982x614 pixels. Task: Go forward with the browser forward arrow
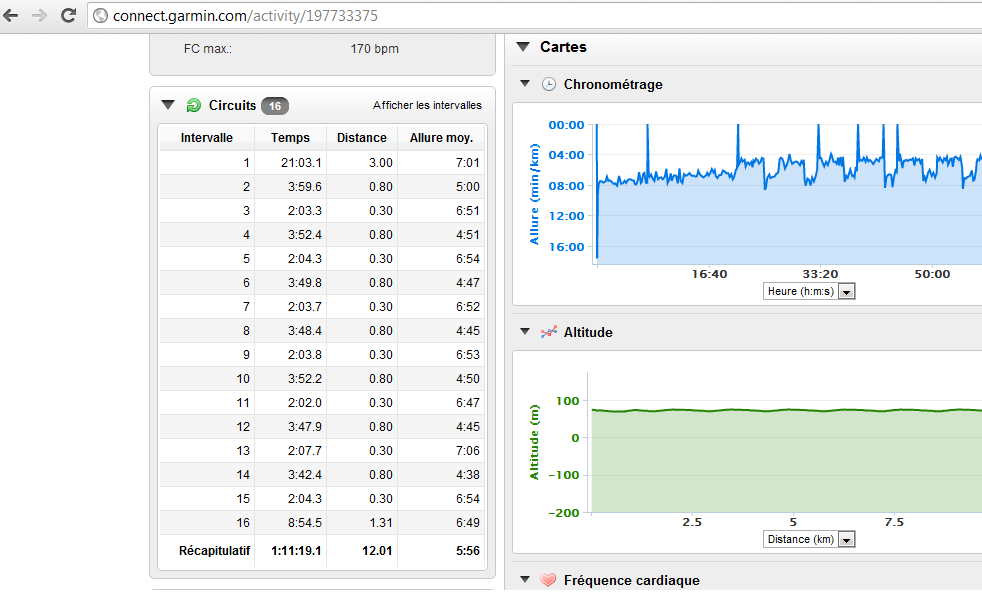pyautogui.click(x=39, y=15)
